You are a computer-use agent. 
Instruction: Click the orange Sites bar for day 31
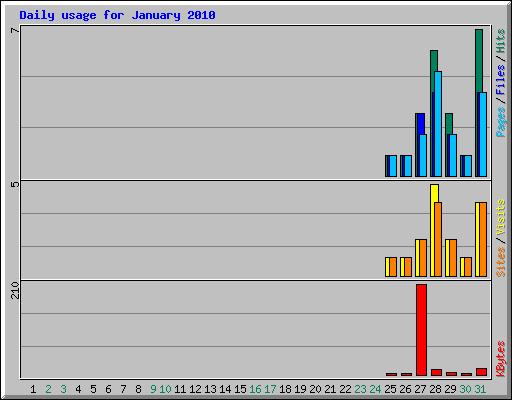(x=483, y=239)
